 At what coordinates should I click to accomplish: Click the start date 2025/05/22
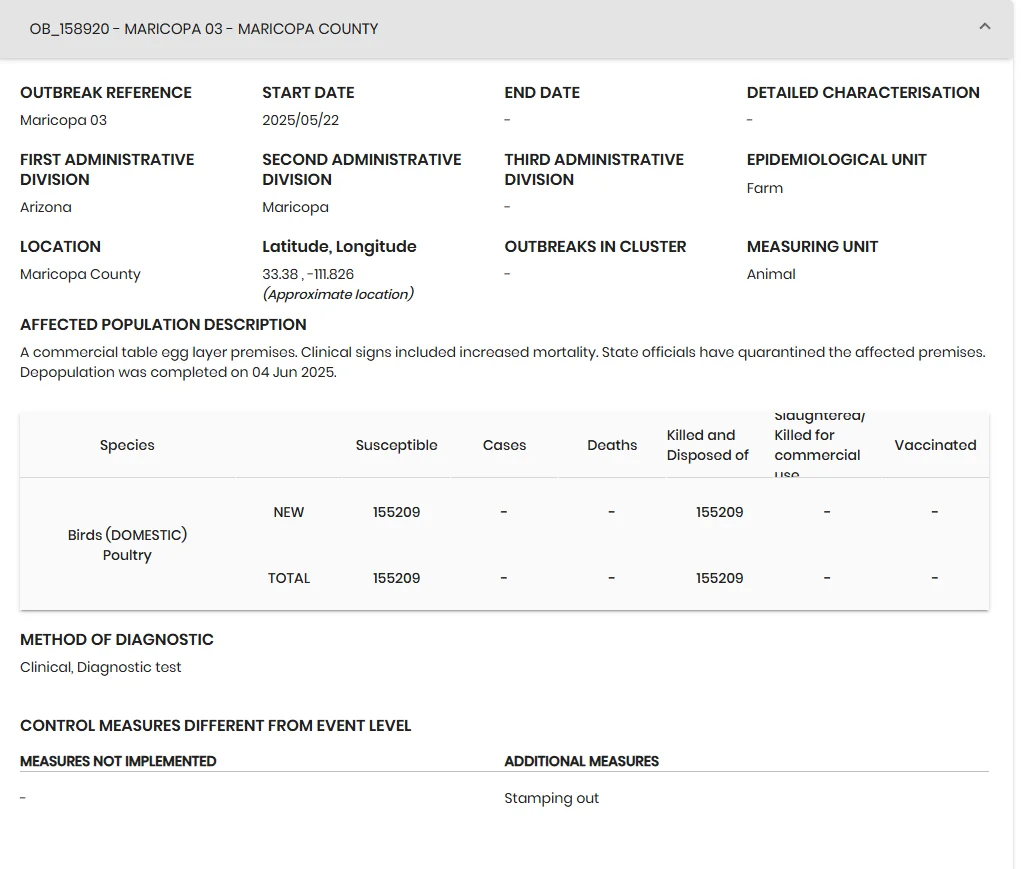[x=300, y=120]
